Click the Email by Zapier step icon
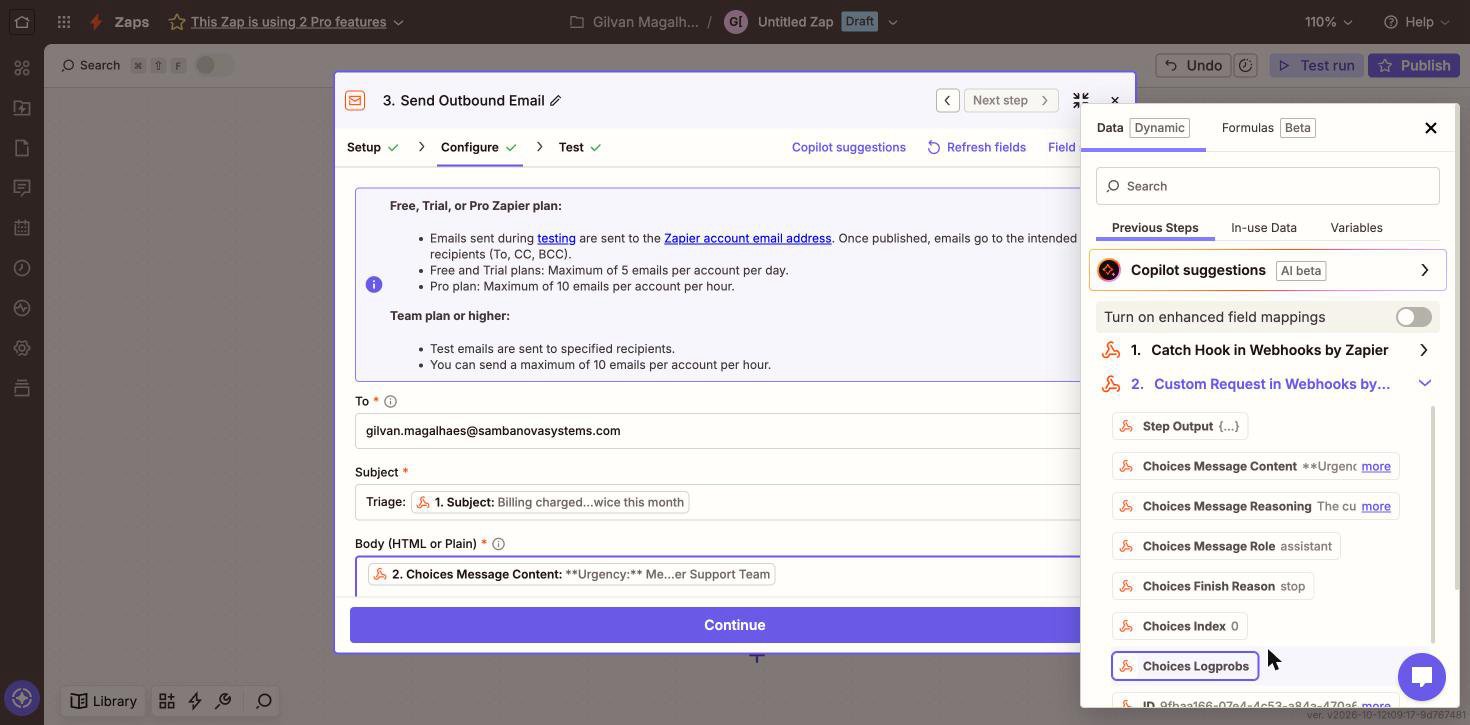The image size is (1470, 725). (x=355, y=100)
